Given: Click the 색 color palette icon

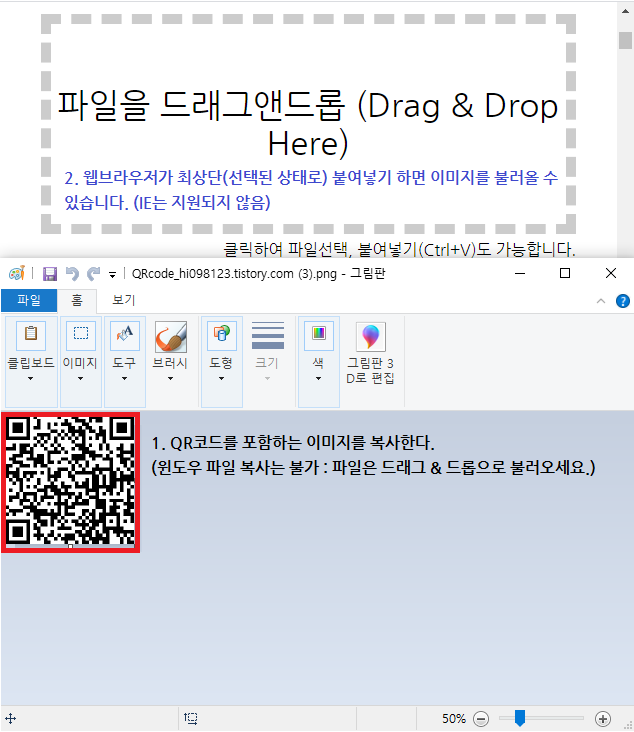Looking at the screenshot, I should [319, 335].
